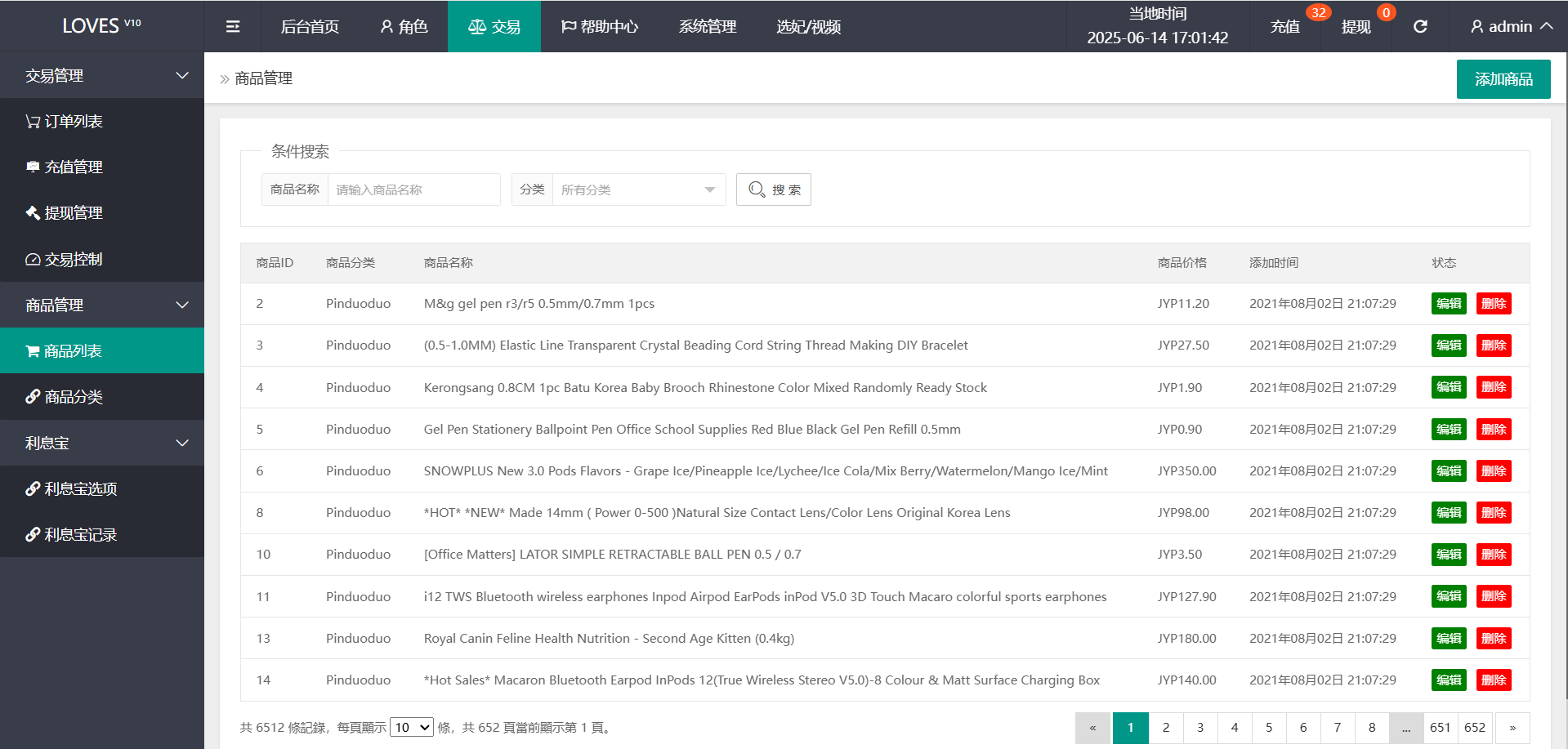
Task: Edit the i12 TWS earphones product
Action: (x=1449, y=596)
